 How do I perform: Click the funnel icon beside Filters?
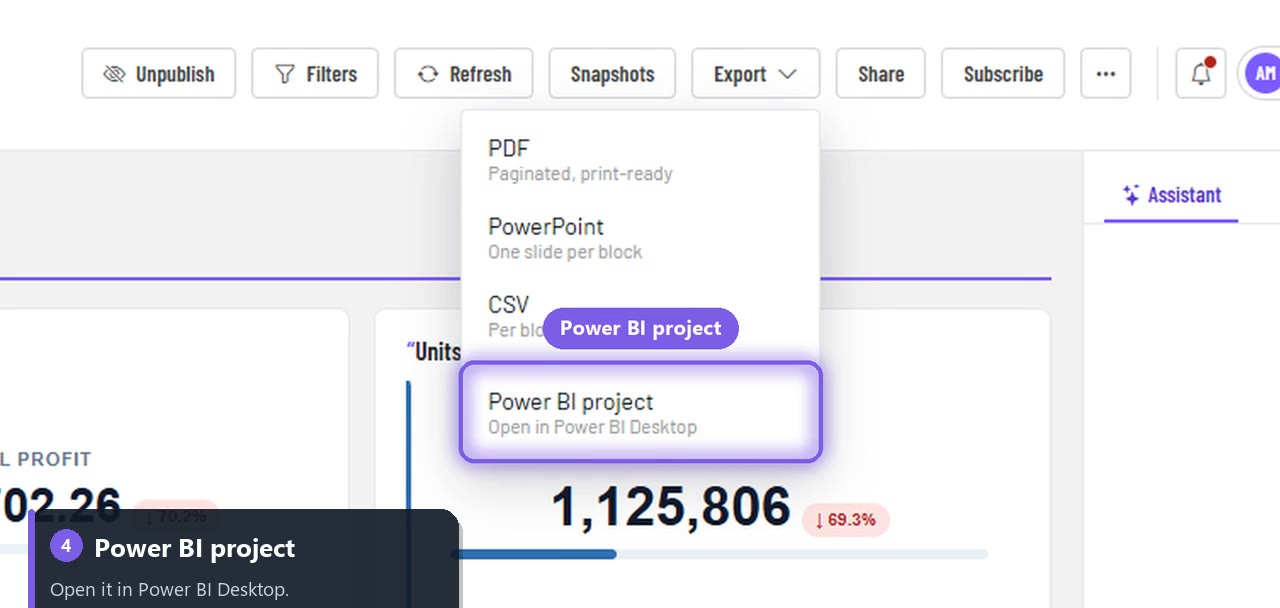tap(285, 74)
